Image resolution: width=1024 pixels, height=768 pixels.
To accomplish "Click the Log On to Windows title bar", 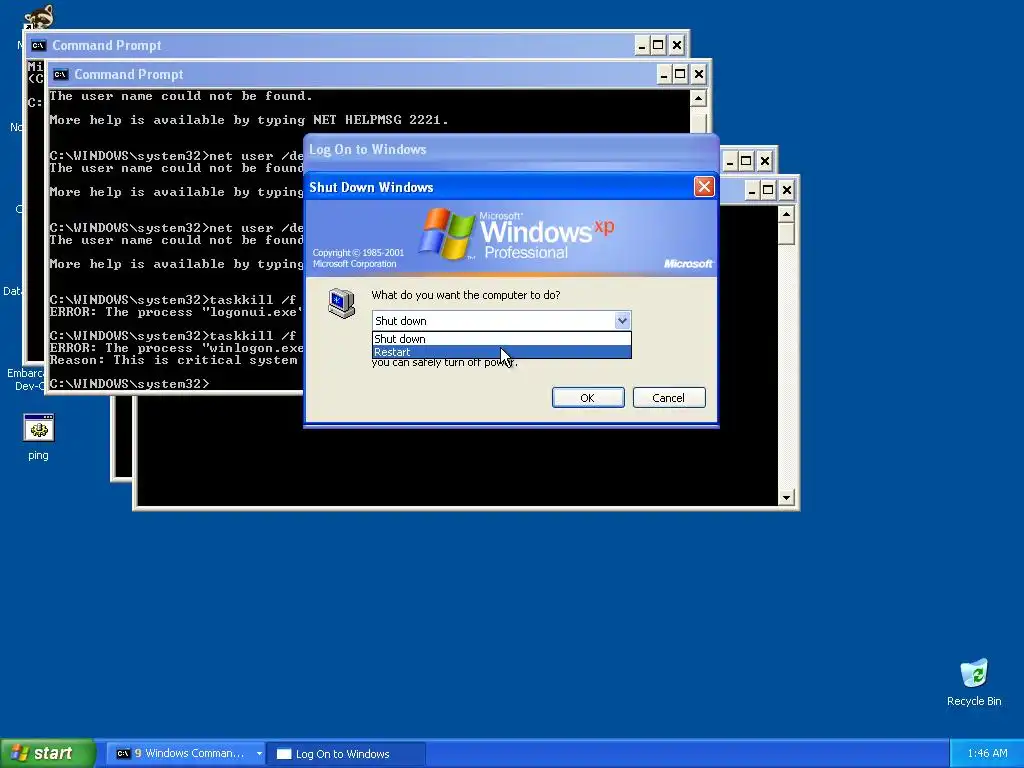I will point(511,150).
